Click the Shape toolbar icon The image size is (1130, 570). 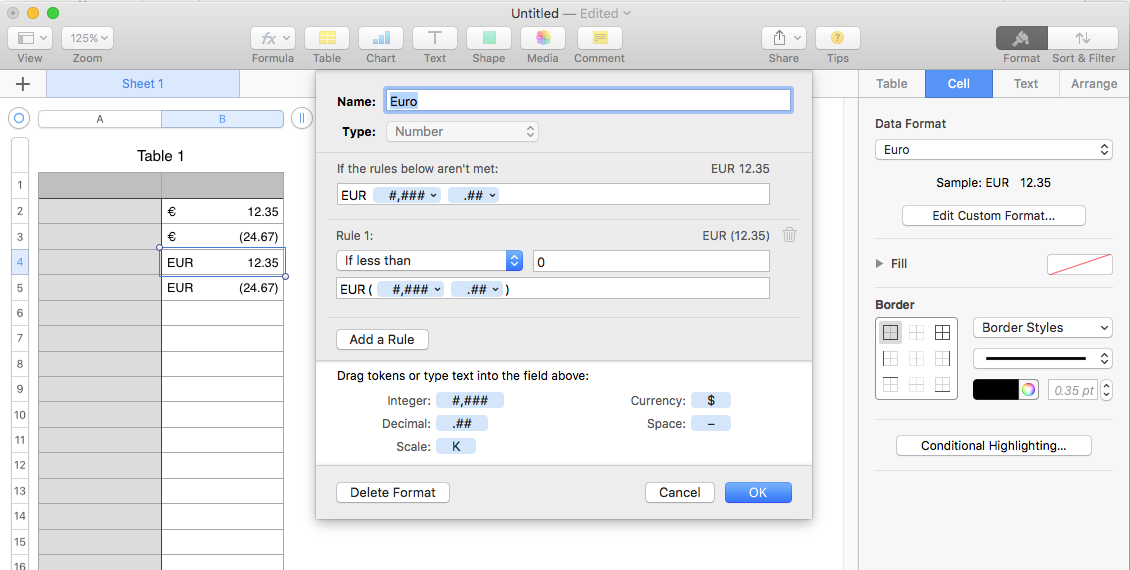[x=489, y=38]
